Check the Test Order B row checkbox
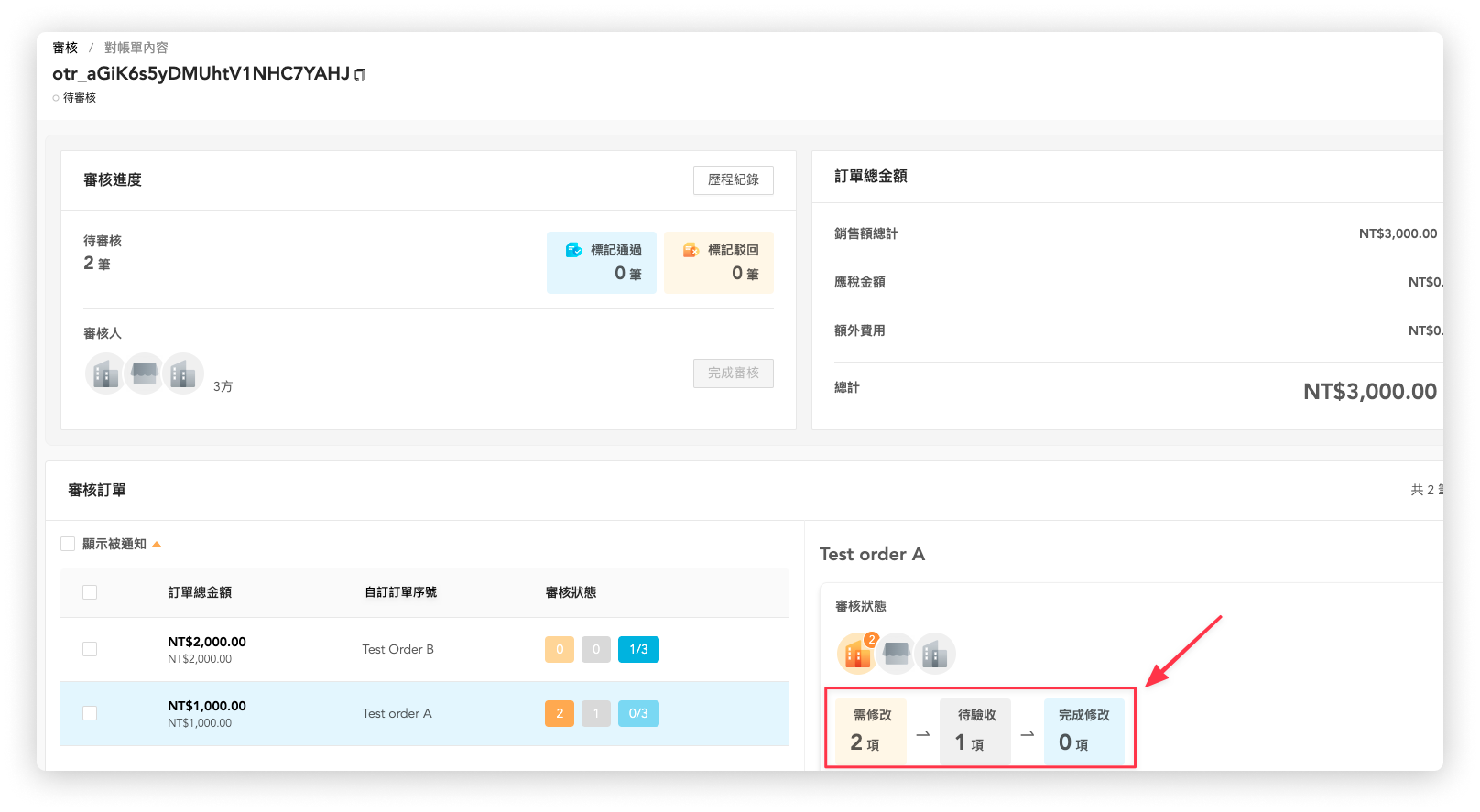 pyautogui.click(x=90, y=649)
